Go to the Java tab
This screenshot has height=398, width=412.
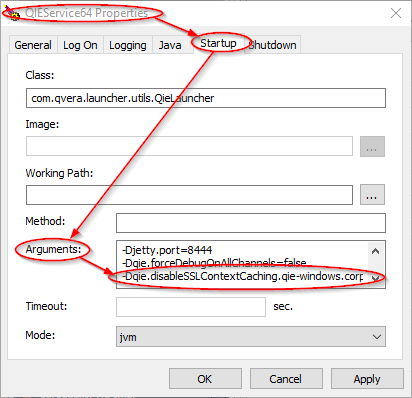pyautogui.click(x=170, y=45)
